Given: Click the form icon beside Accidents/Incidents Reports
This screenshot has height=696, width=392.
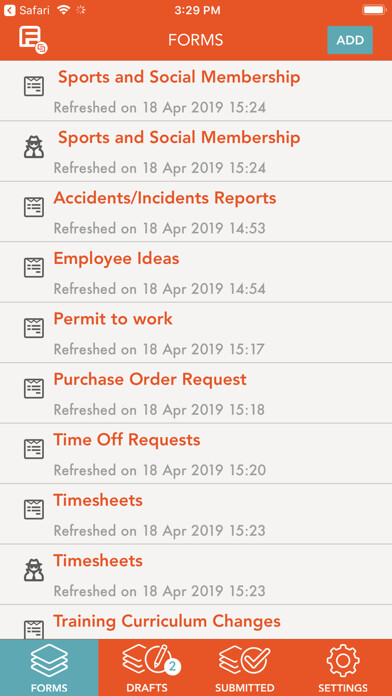Looking at the screenshot, I should pyautogui.click(x=34, y=207).
